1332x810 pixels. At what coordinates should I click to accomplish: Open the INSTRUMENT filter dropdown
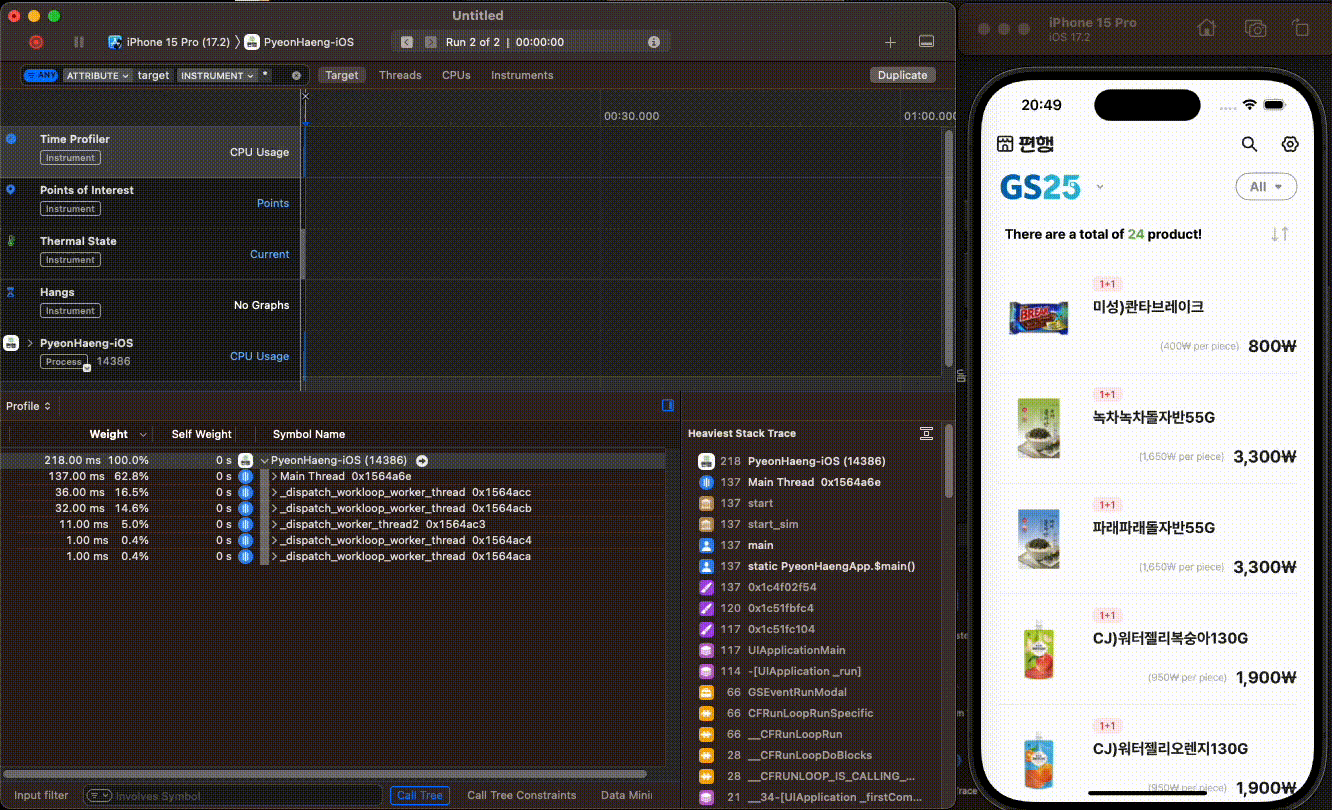[x=217, y=75]
